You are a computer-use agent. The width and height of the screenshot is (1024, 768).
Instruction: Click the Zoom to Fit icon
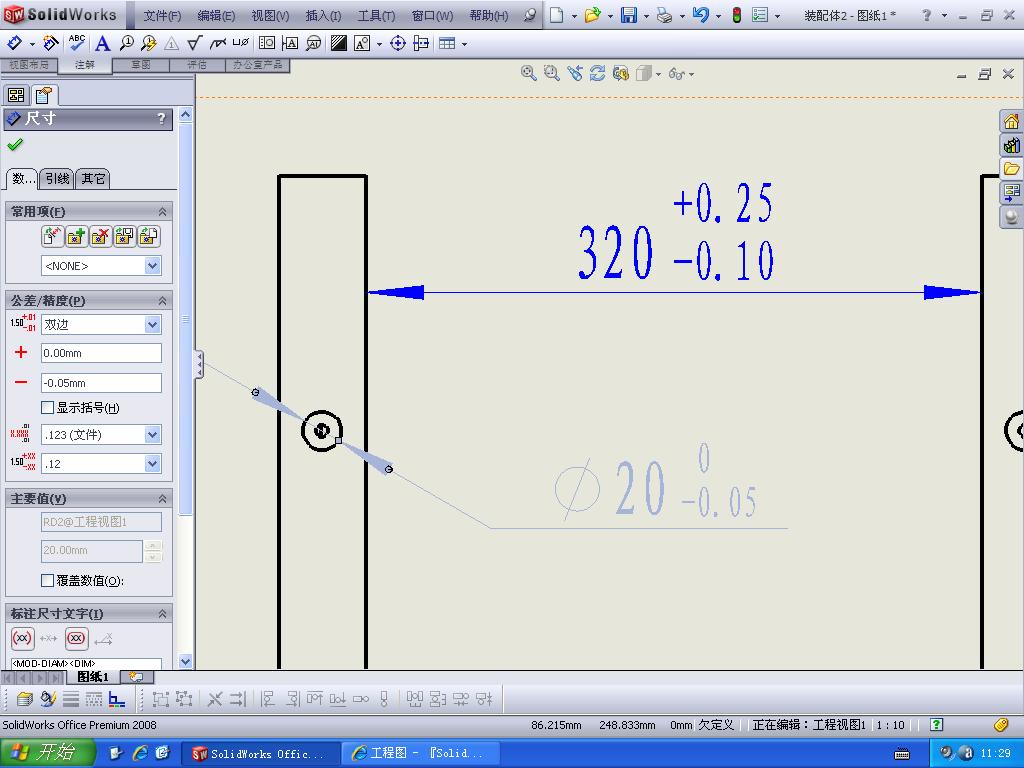(528, 73)
